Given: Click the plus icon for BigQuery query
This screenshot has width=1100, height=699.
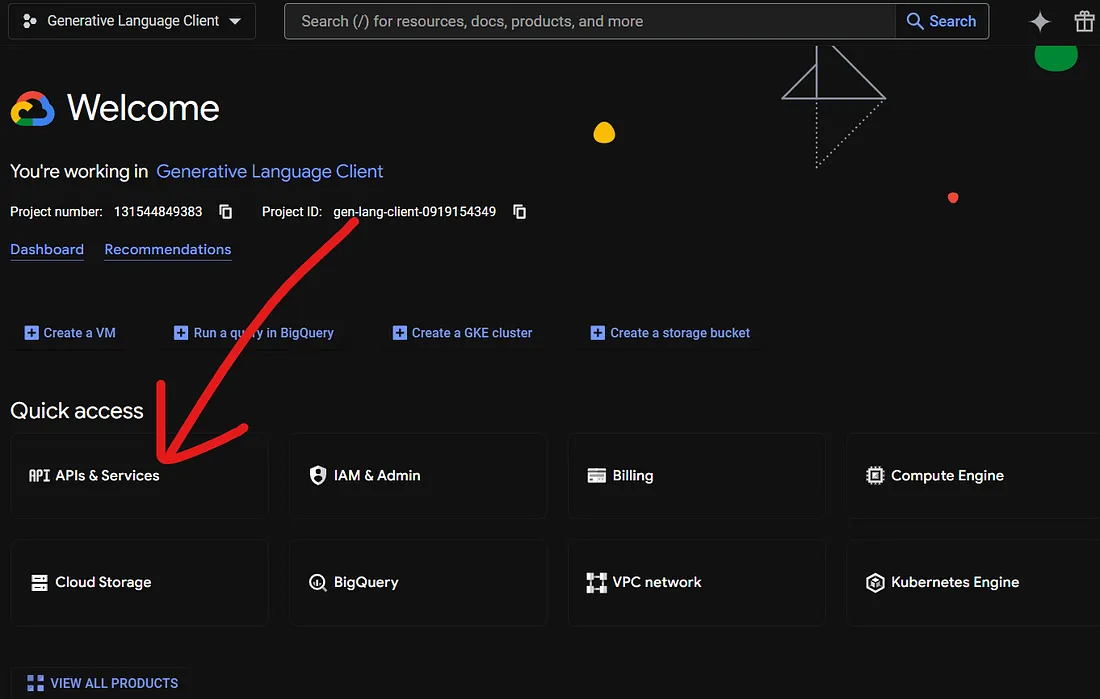Looking at the screenshot, I should [181, 333].
